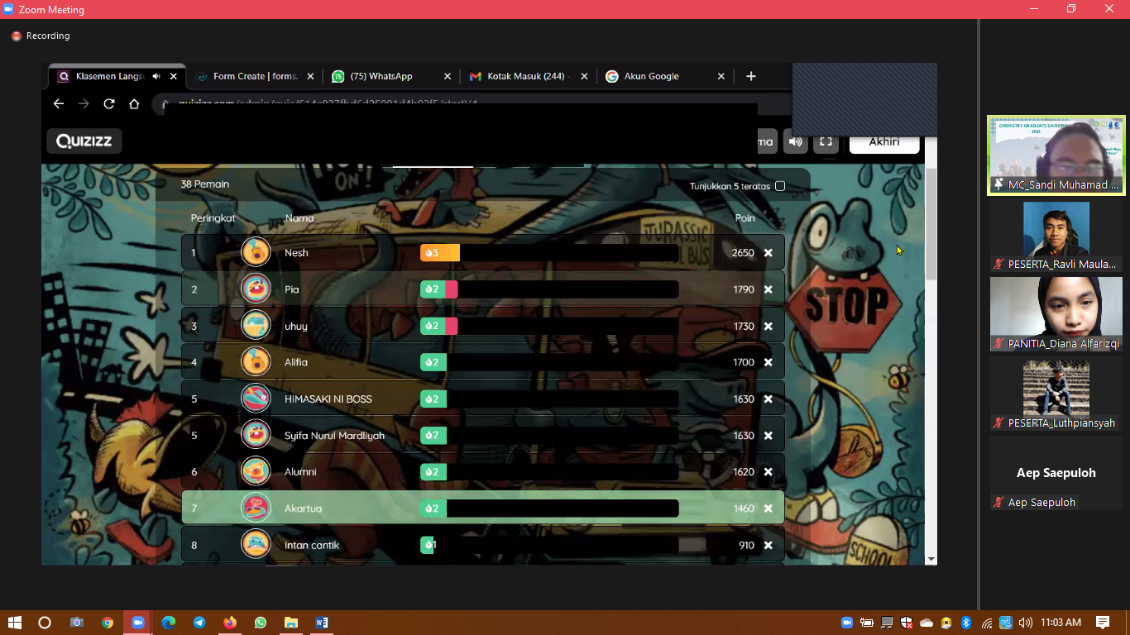Select PESERTA_Luthpiansyah video thumbnail
1130x635 pixels.
coord(1056,394)
